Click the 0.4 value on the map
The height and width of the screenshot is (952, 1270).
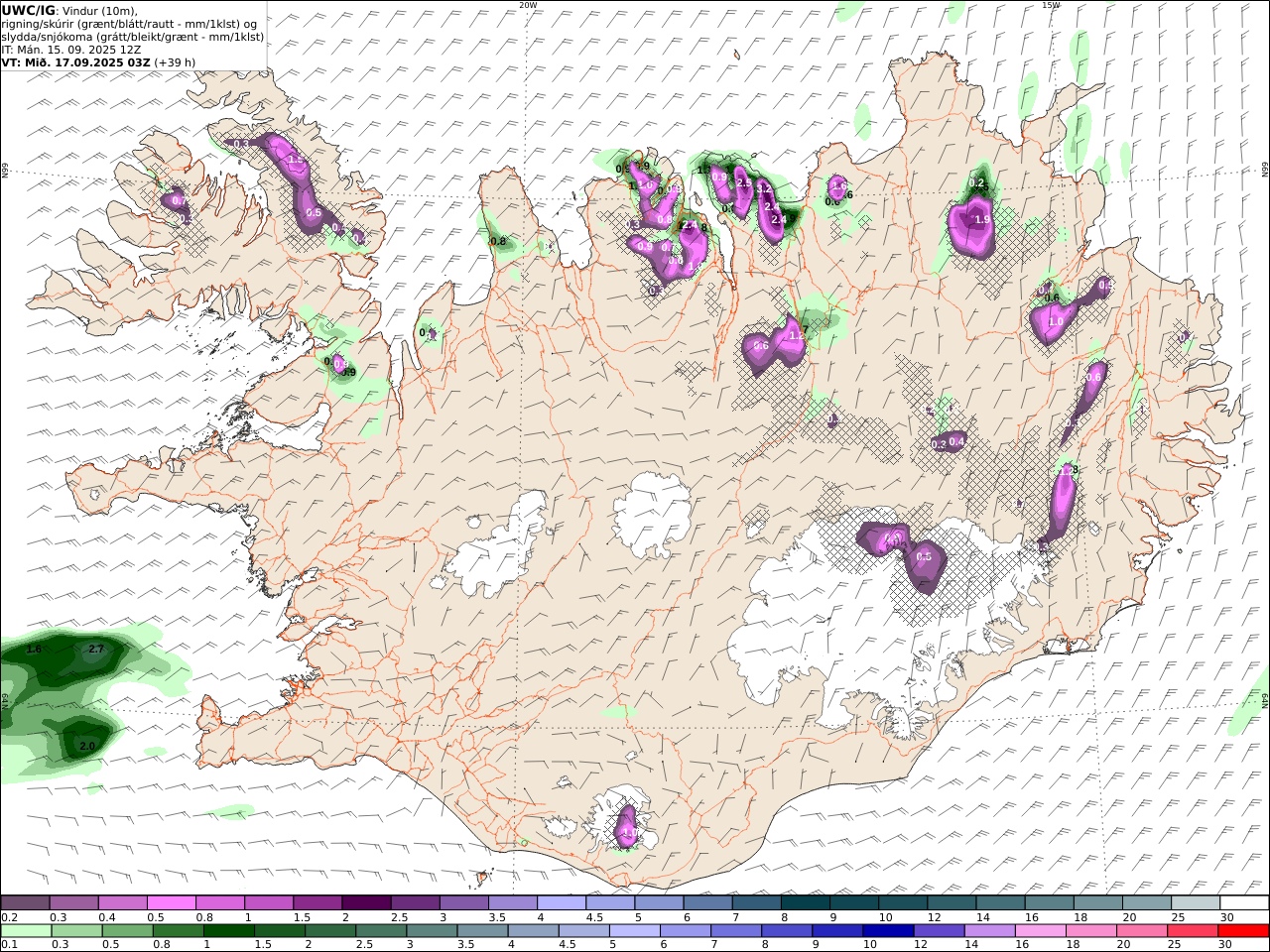956,441
